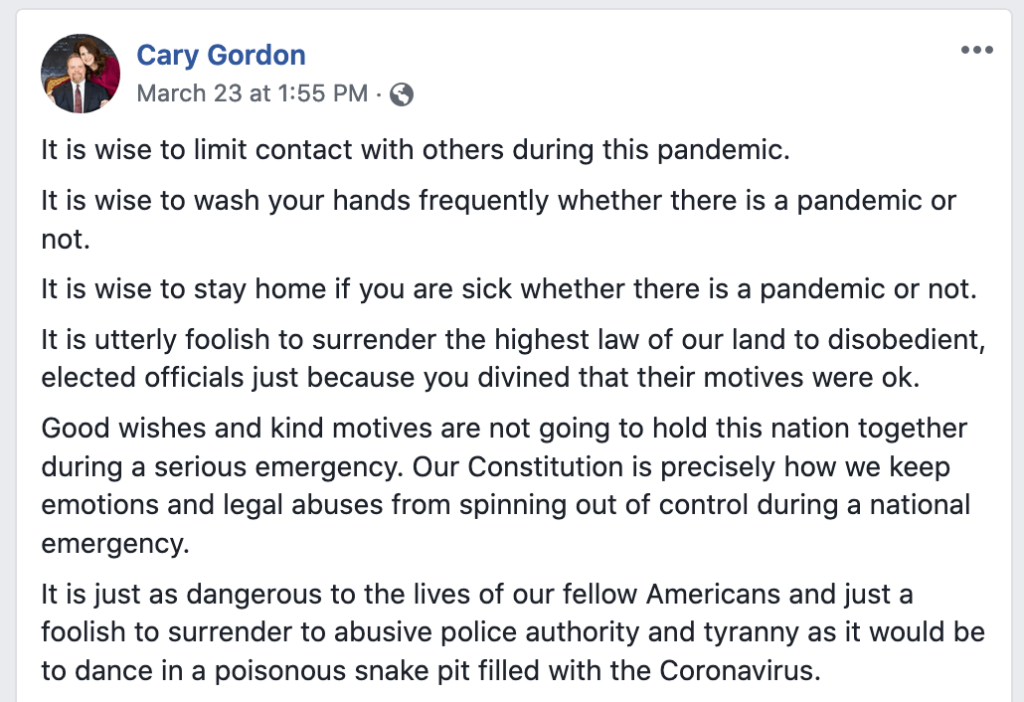Viewport: 1024px width, 702px height.
Task: Visit Cary Gordon's profile via name link
Action: point(221,55)
